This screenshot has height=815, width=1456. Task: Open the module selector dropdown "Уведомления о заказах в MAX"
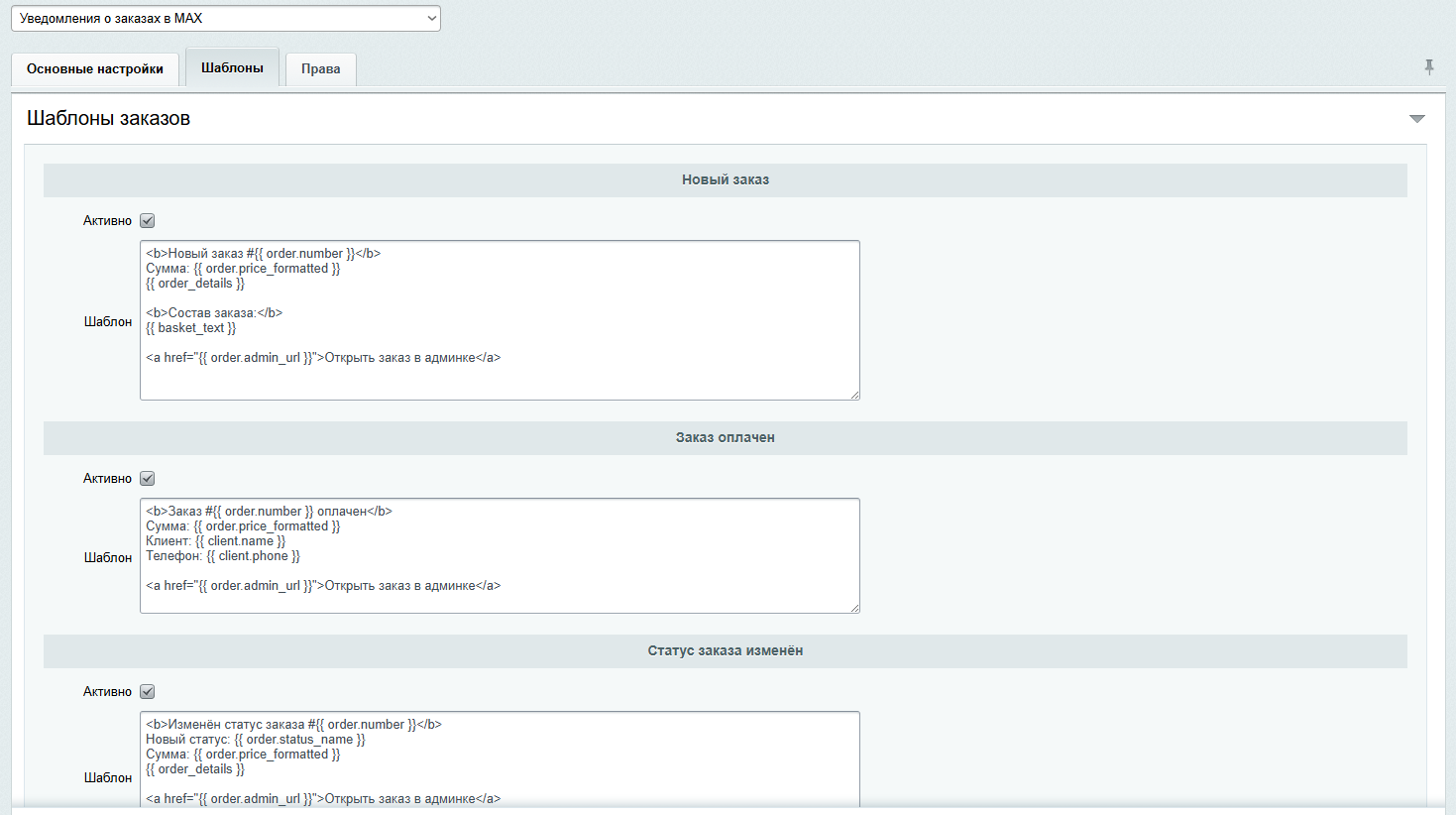(226, 18)
